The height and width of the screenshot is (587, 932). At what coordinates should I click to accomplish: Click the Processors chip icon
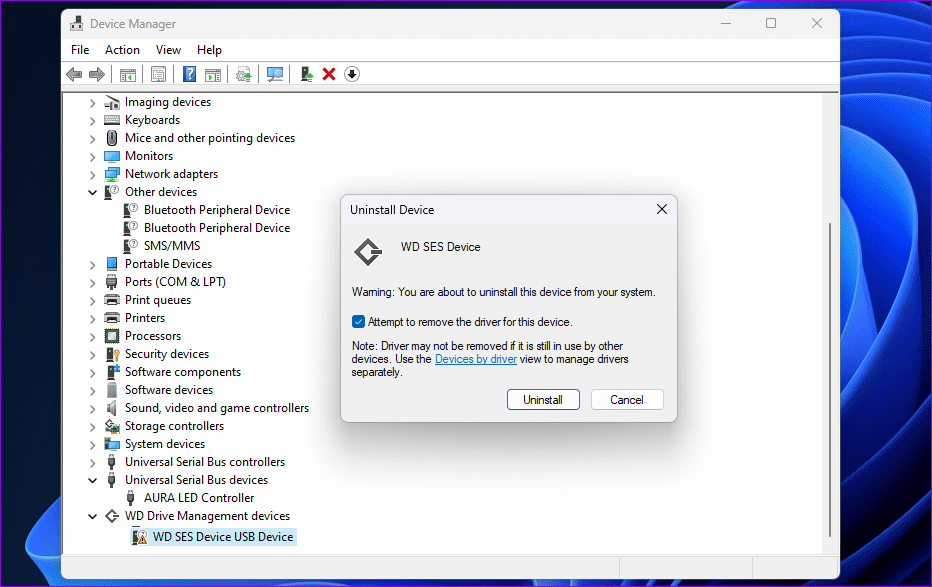pos(112,336)
